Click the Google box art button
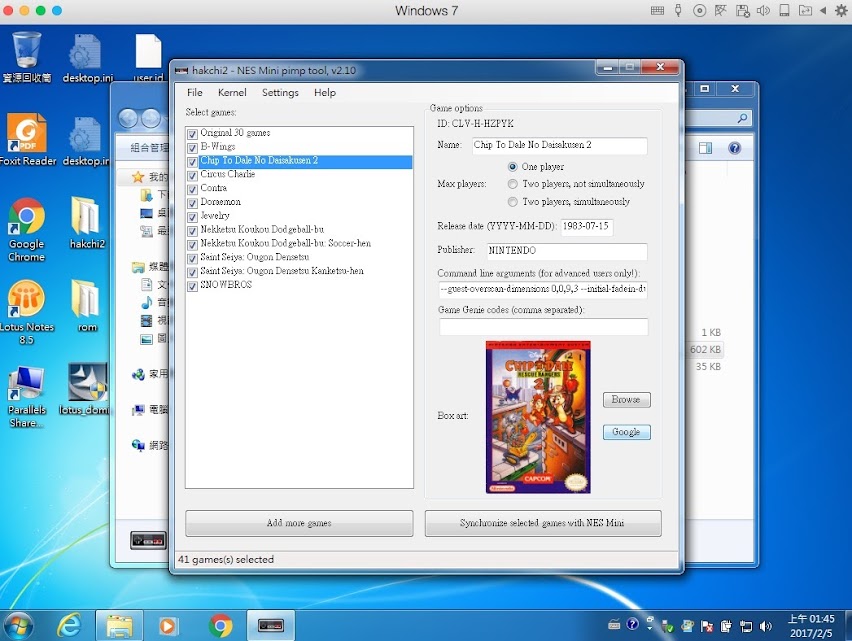 pyautogui.click(x=627, y=432)
